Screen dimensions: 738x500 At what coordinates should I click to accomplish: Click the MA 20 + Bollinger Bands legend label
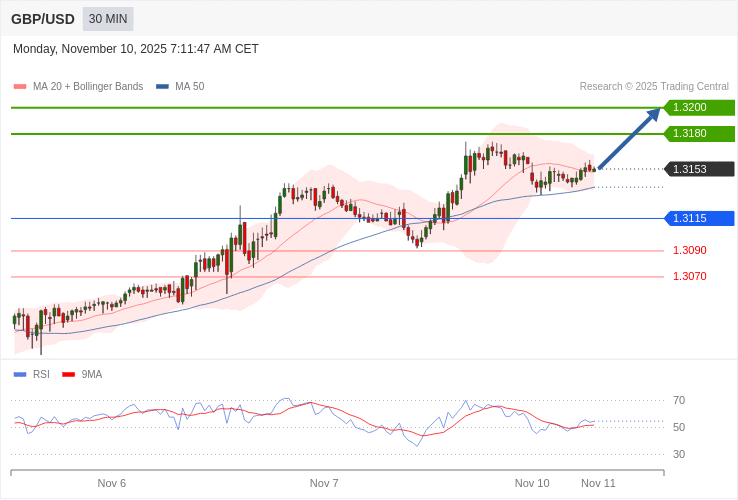[x=88, y=87]
